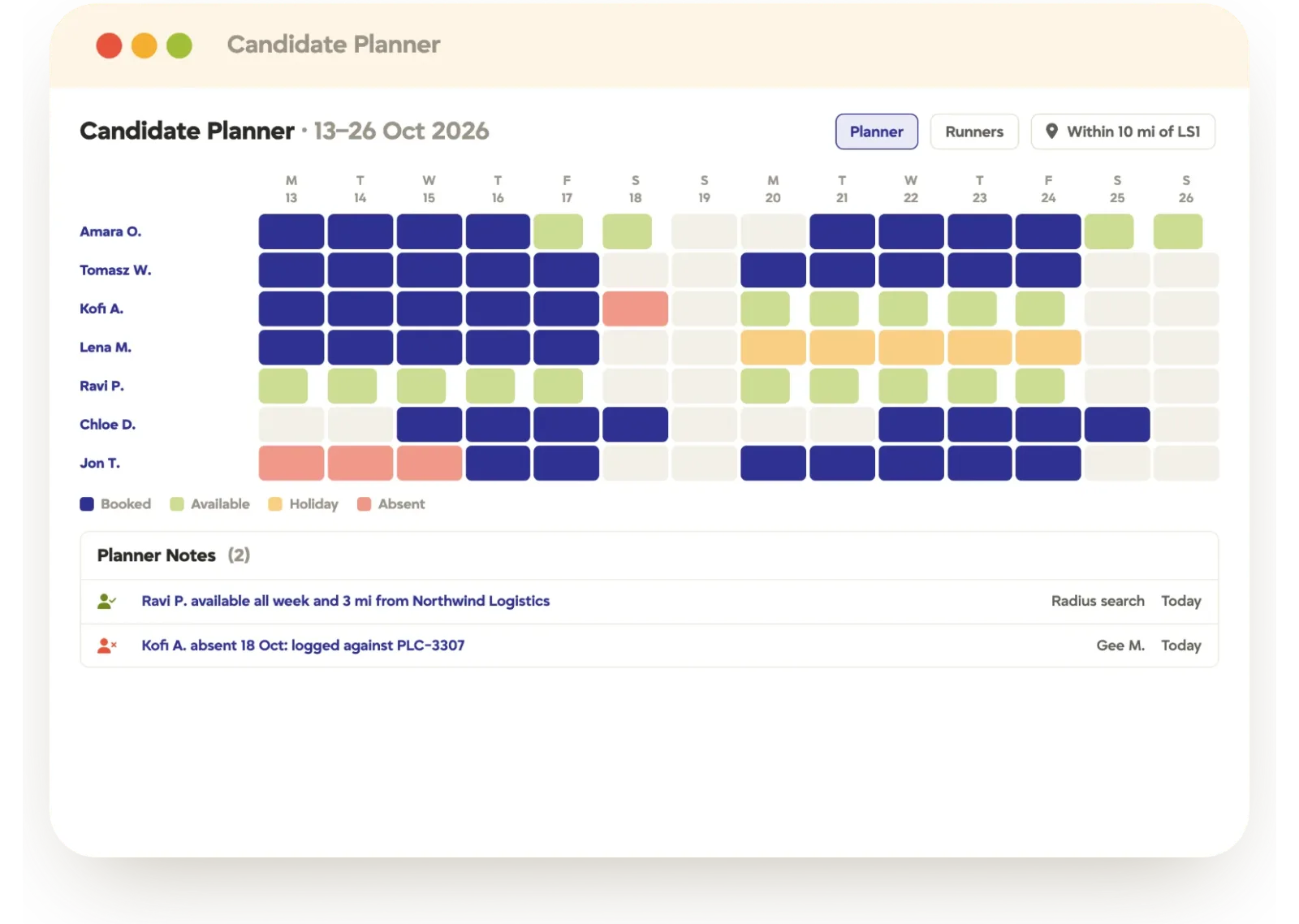1299x924 pixels.
Task: Click the Planner Notes heading
Action: (x=157, y=555)
